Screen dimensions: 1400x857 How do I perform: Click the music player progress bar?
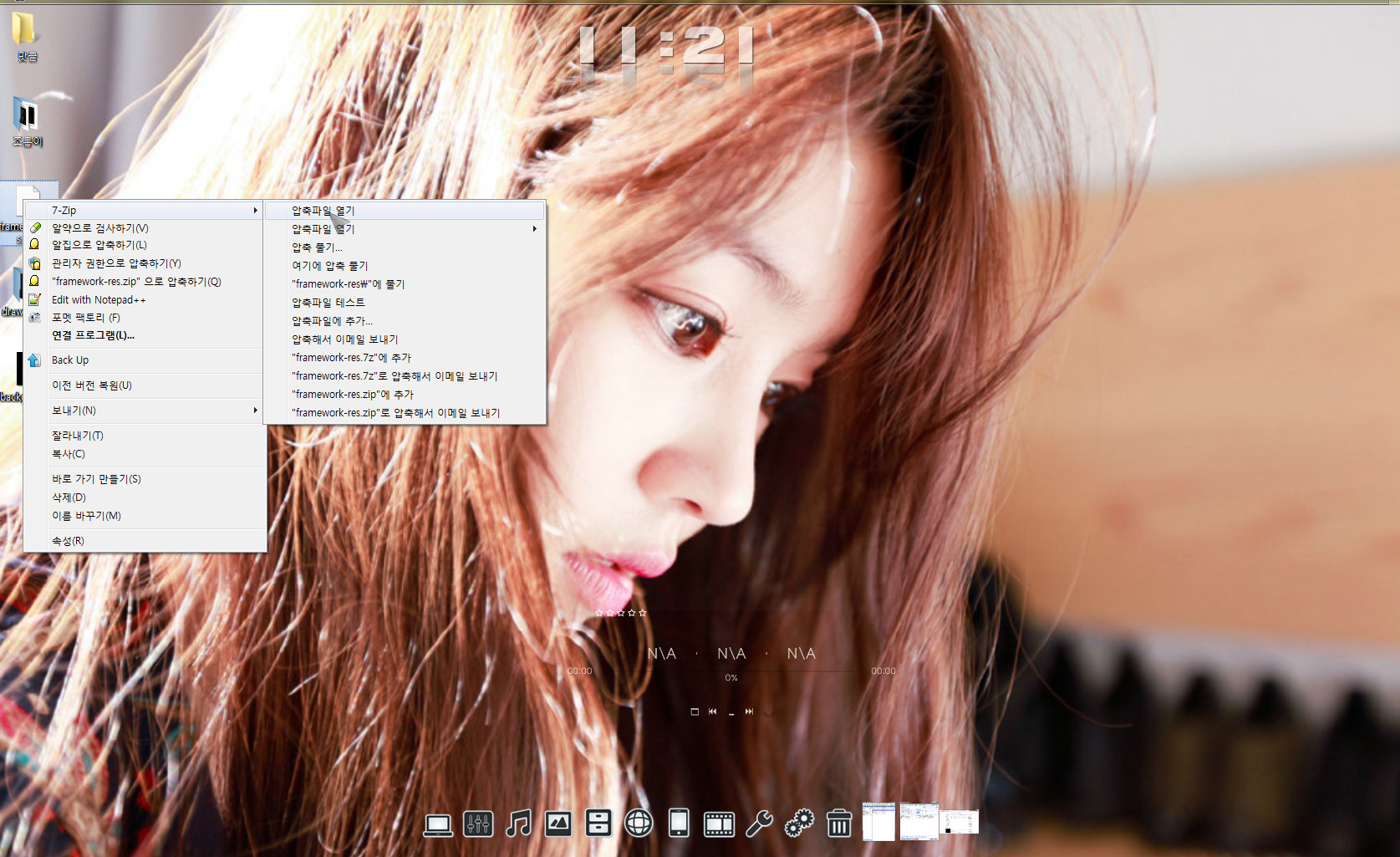pyautogui.click(x=731, y=670)
